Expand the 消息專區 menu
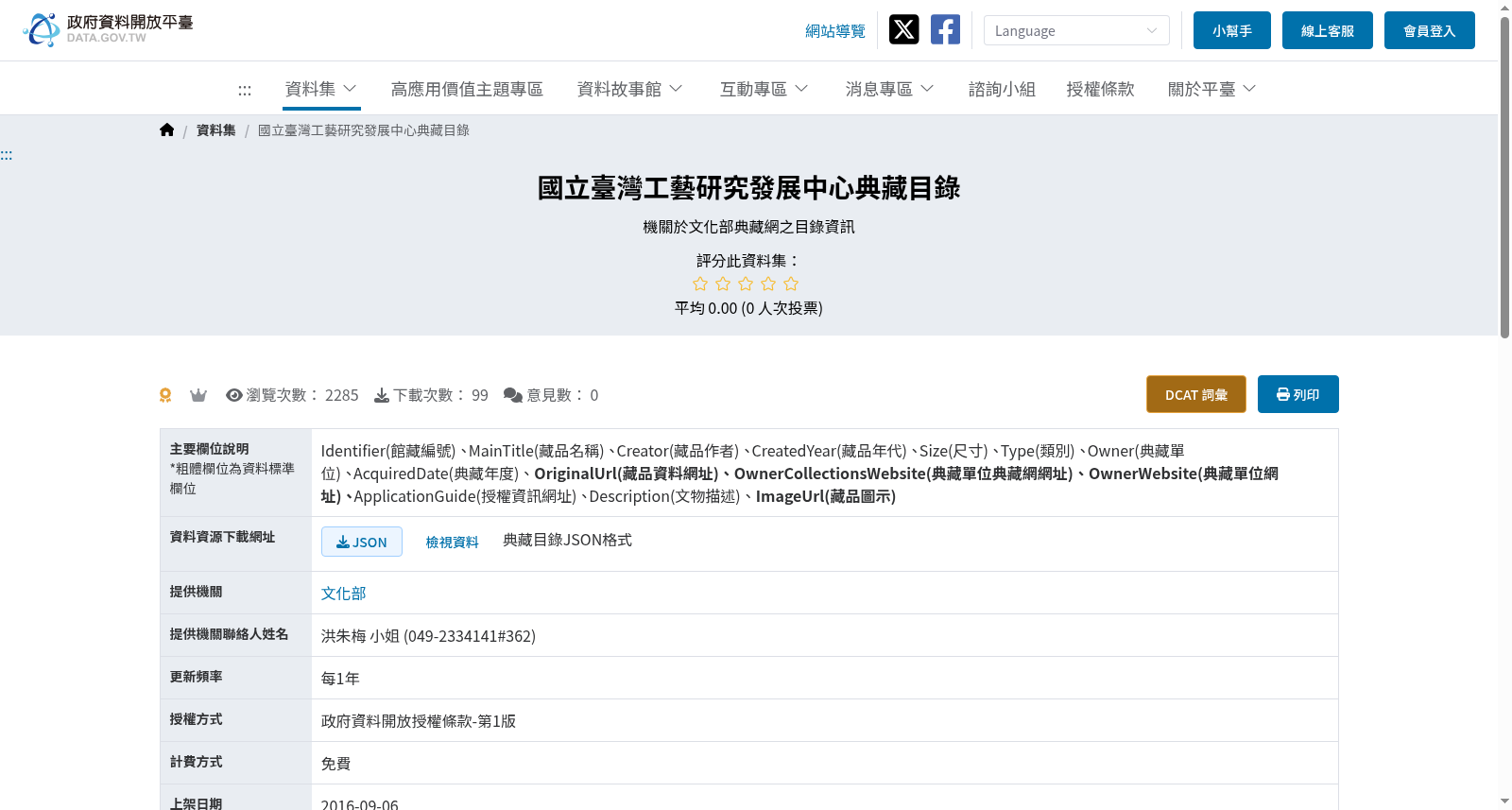The image size is (1512, 810). [889, 89]
